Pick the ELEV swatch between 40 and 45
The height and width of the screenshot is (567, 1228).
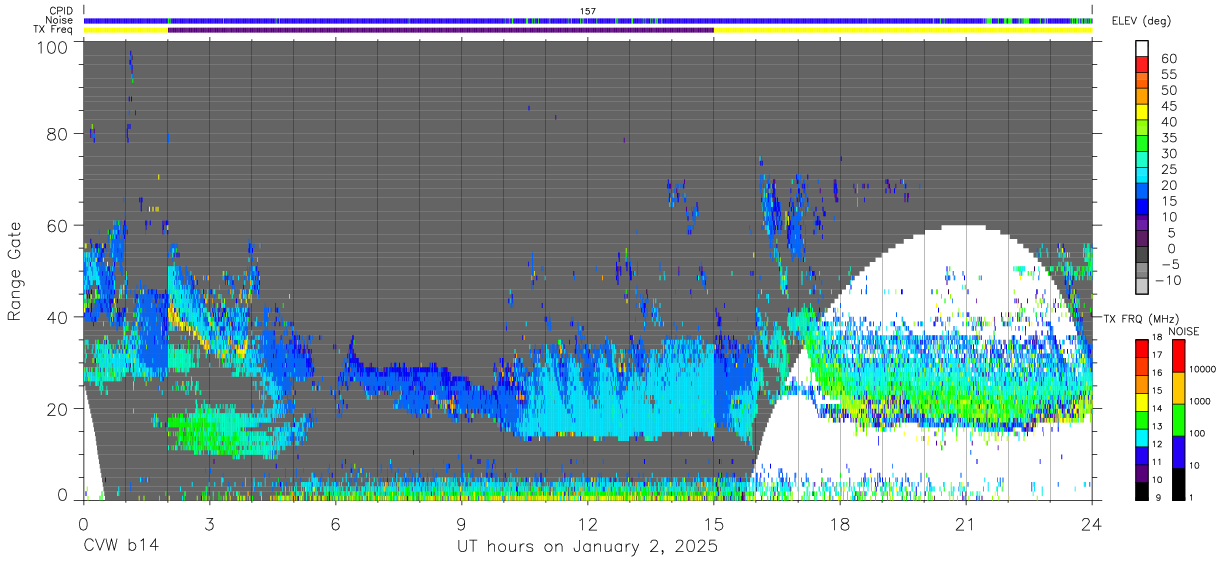[1142, 114]
